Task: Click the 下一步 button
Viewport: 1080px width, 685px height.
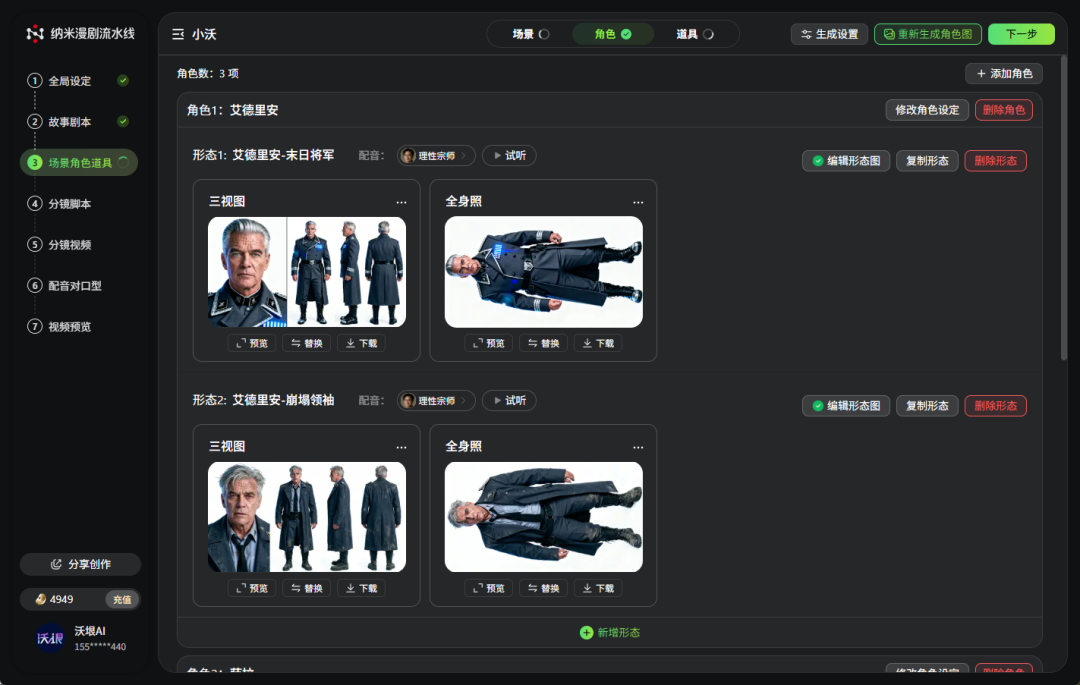Action: coord(1021,33)
